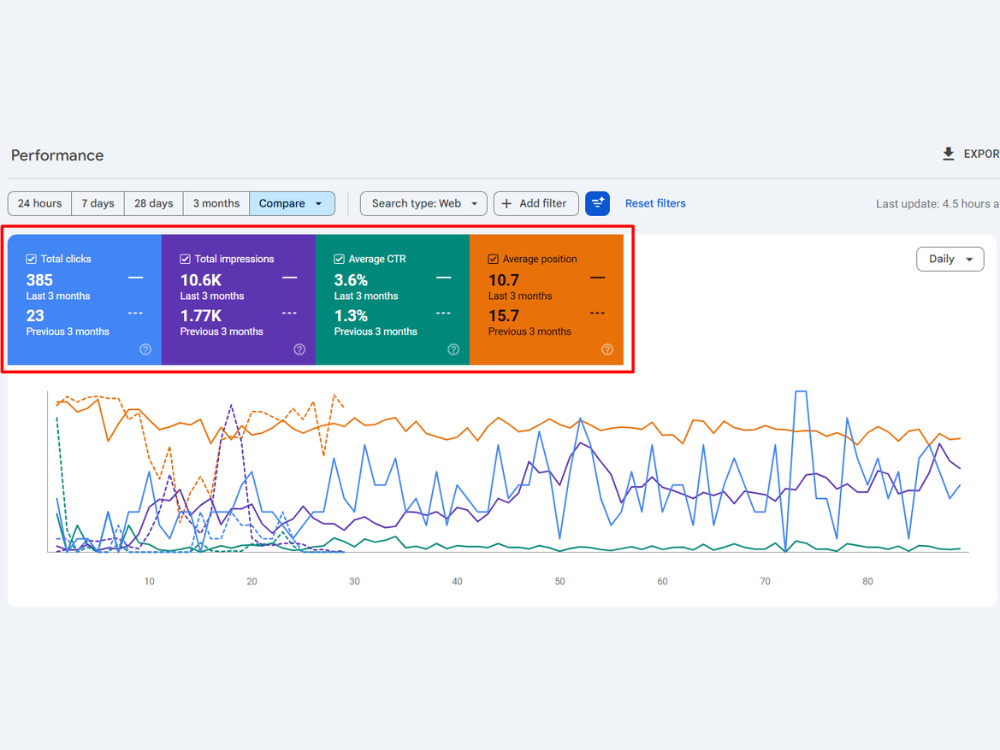Select the 3 months range tab

(x=216, y=203)
